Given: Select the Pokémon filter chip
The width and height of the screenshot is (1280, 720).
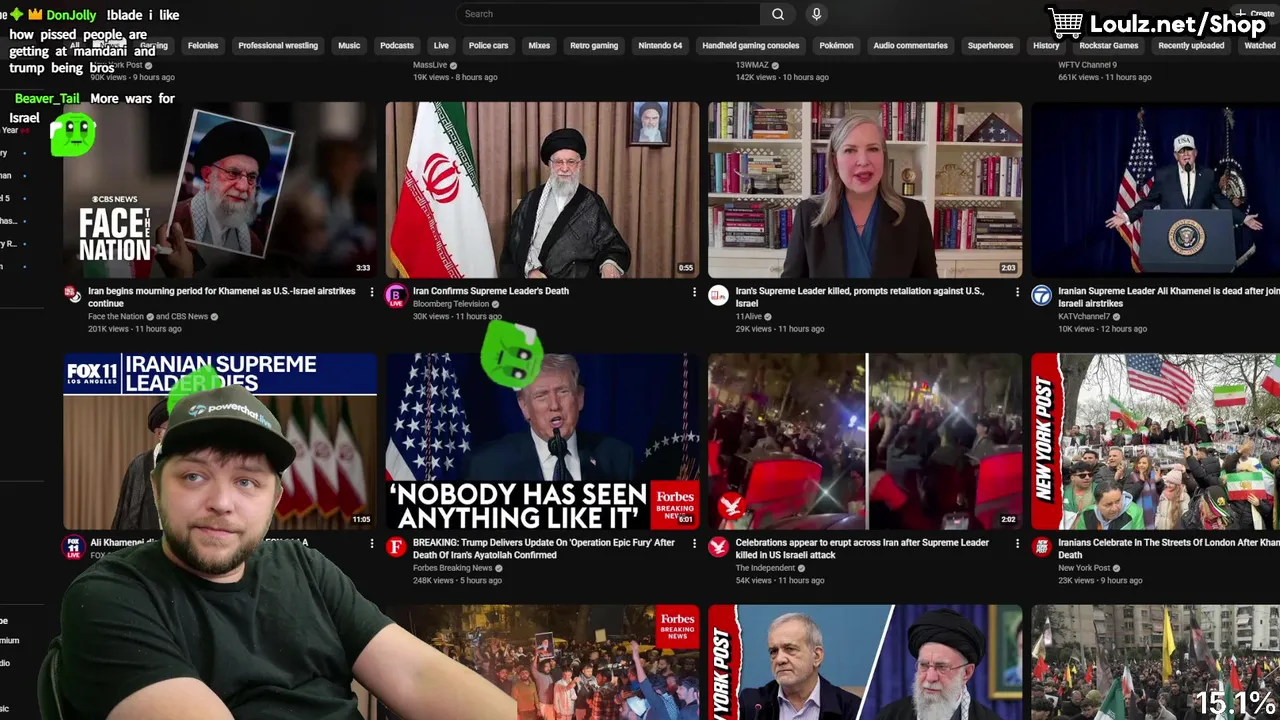Looking at the screenshot, I should coord(837,46).
